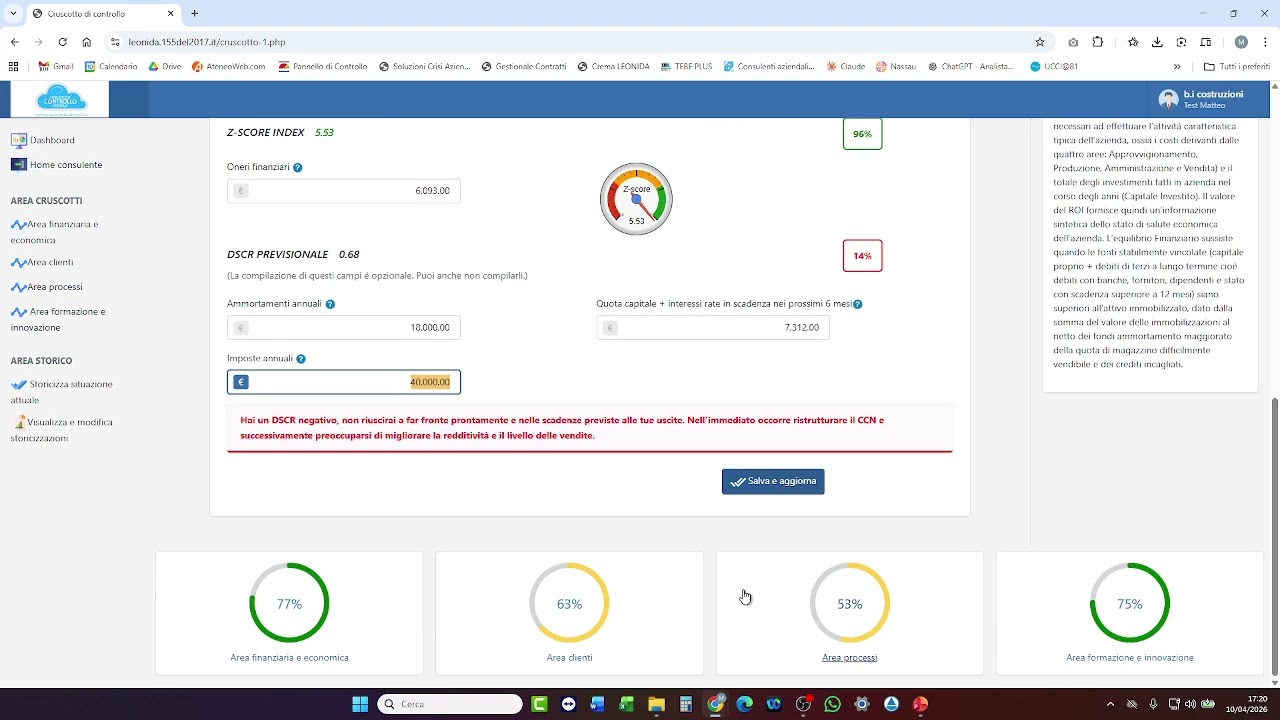Show hidden system tray icons
This screenshot has width=1280, height=720.
[x=1110, y=704]
